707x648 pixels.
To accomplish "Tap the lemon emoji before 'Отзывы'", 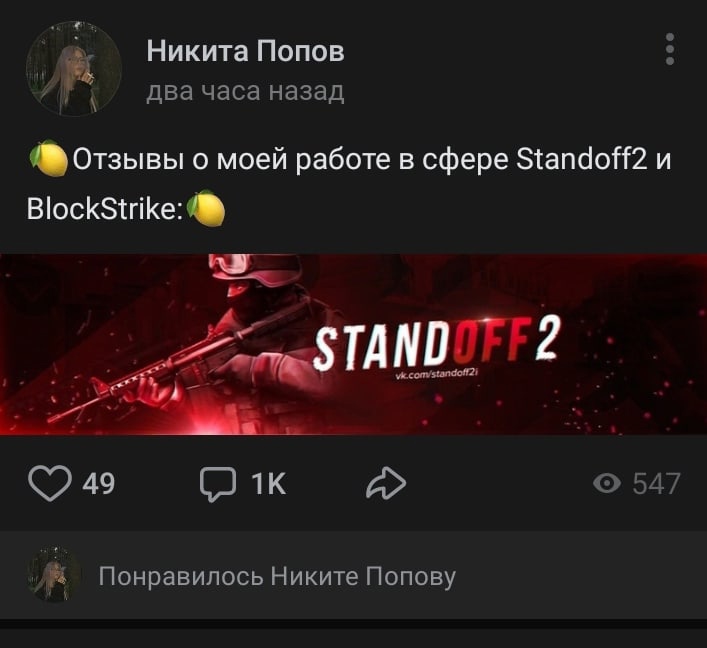I will 49,158.
